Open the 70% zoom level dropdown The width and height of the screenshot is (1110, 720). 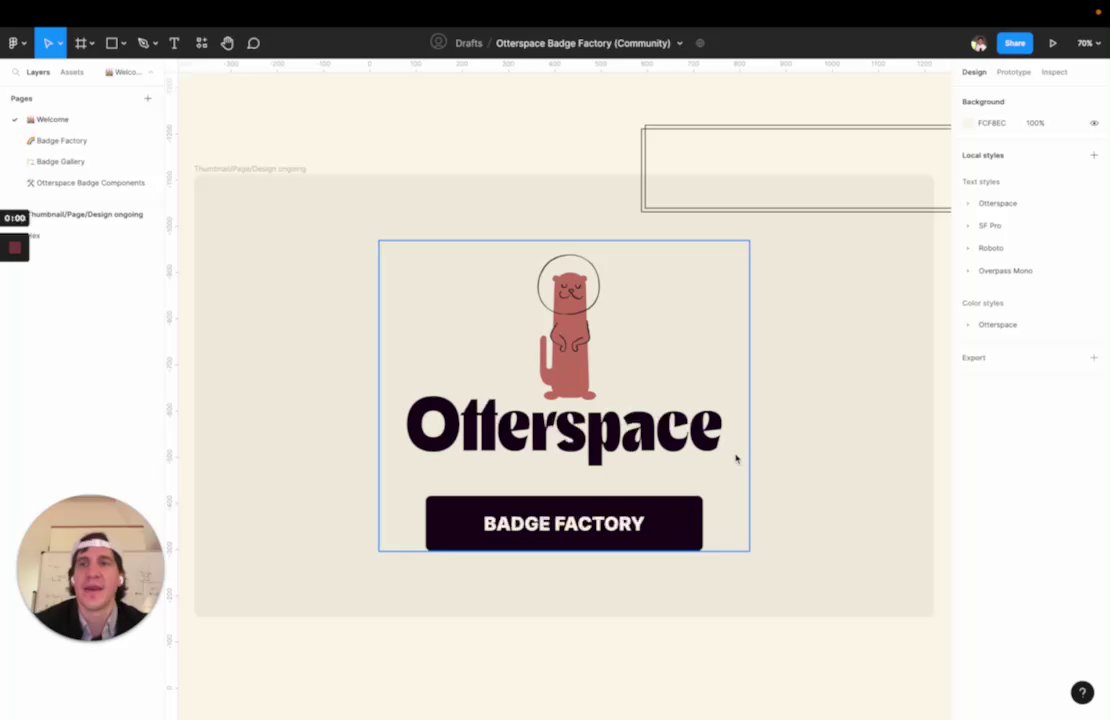[x=1088, y=43]
